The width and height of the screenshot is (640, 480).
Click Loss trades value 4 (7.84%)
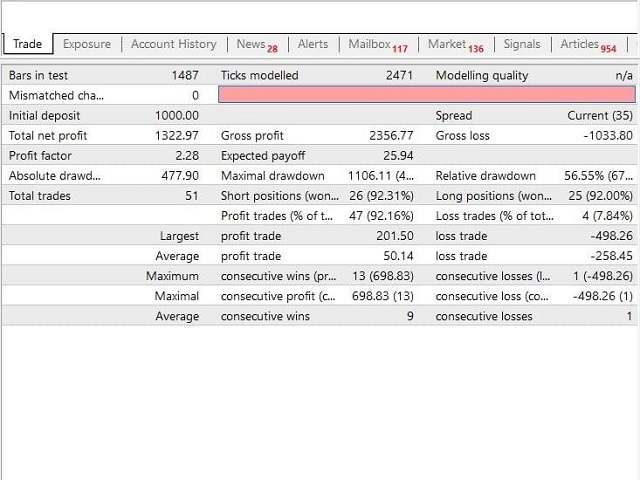[x=607, y=216]
